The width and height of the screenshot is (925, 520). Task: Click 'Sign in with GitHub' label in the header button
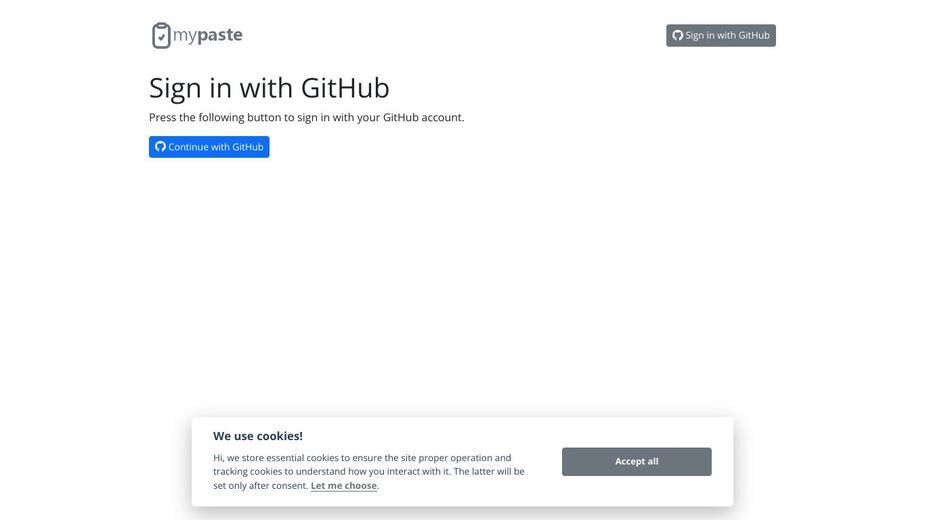point(727,35)
